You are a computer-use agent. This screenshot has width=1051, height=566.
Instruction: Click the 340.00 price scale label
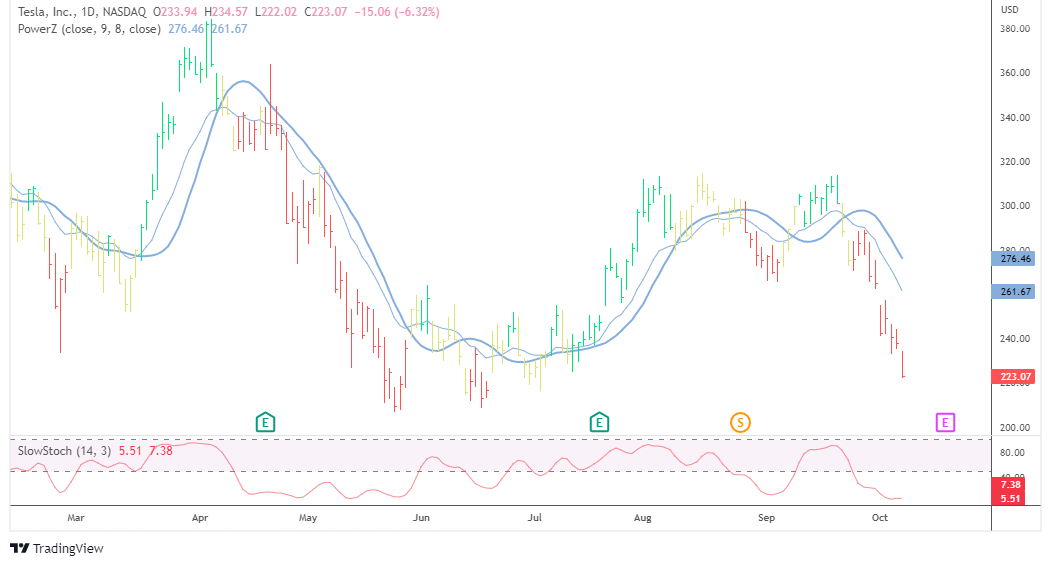pos(1015,117)
